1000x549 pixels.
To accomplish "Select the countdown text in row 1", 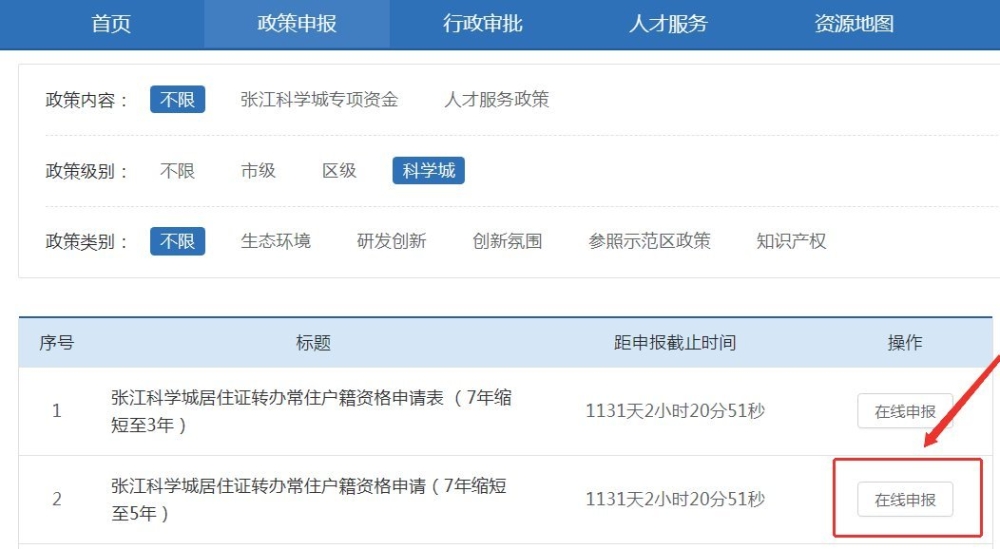I will [675, 411].
